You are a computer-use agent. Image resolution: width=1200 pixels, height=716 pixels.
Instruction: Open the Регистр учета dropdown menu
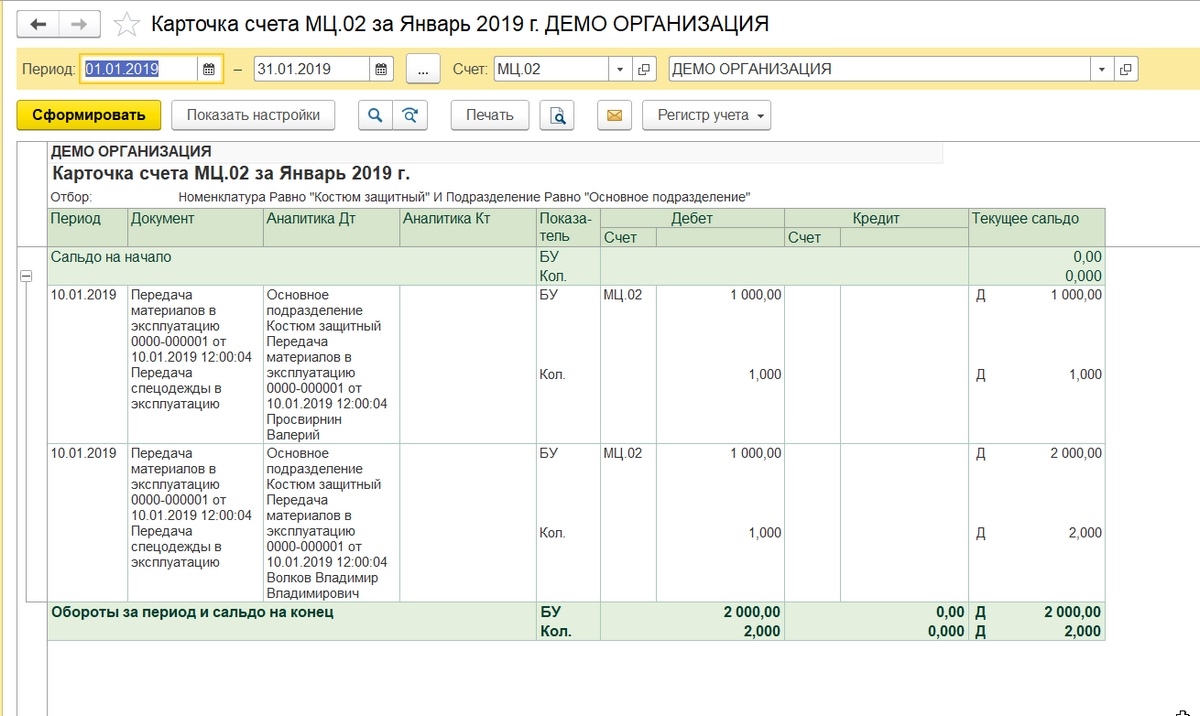(706, 116)
